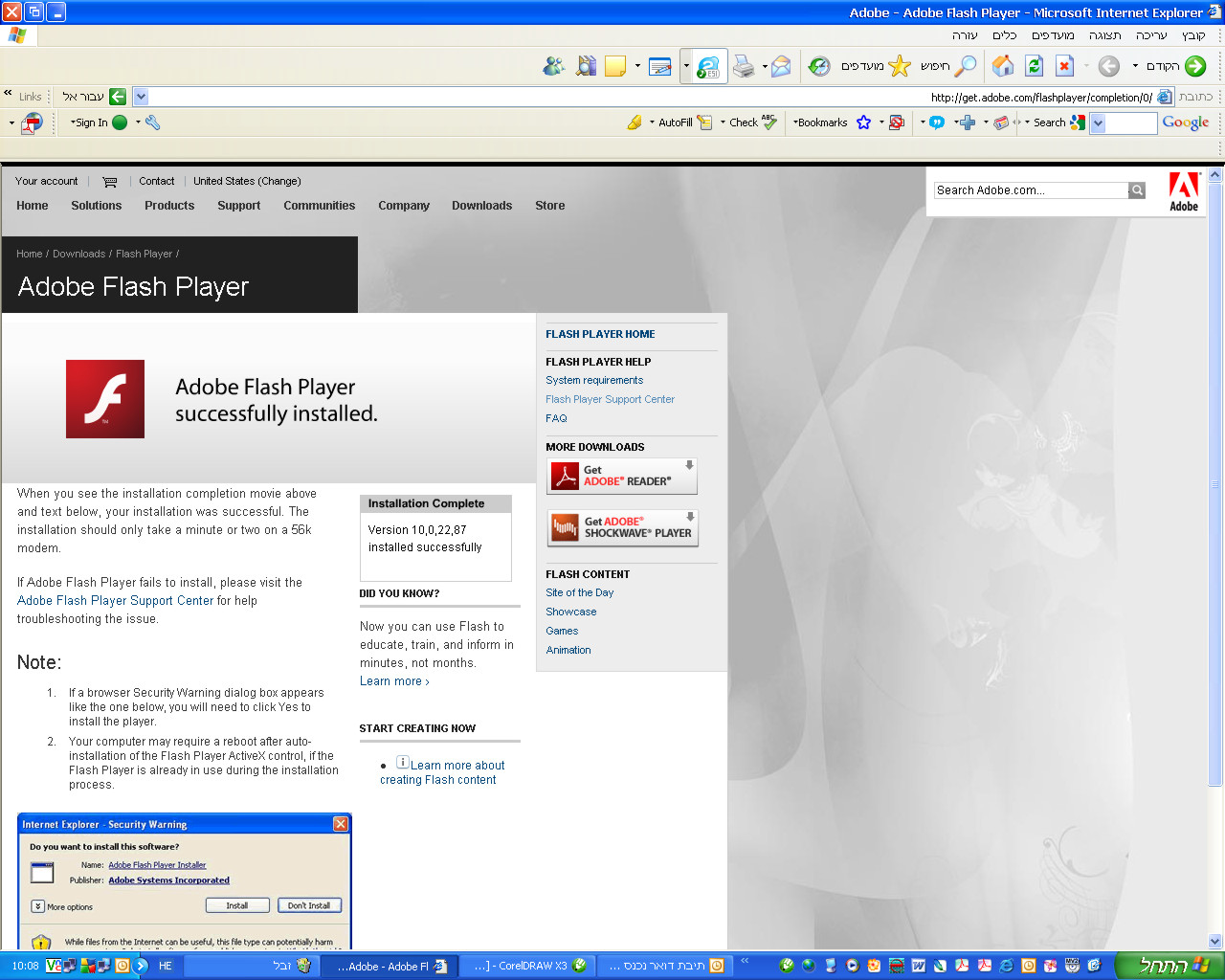Screen dimensions: 1225x980
Task: Open the shopping cart icon on Adobe page
Action: tap(110, 182)
